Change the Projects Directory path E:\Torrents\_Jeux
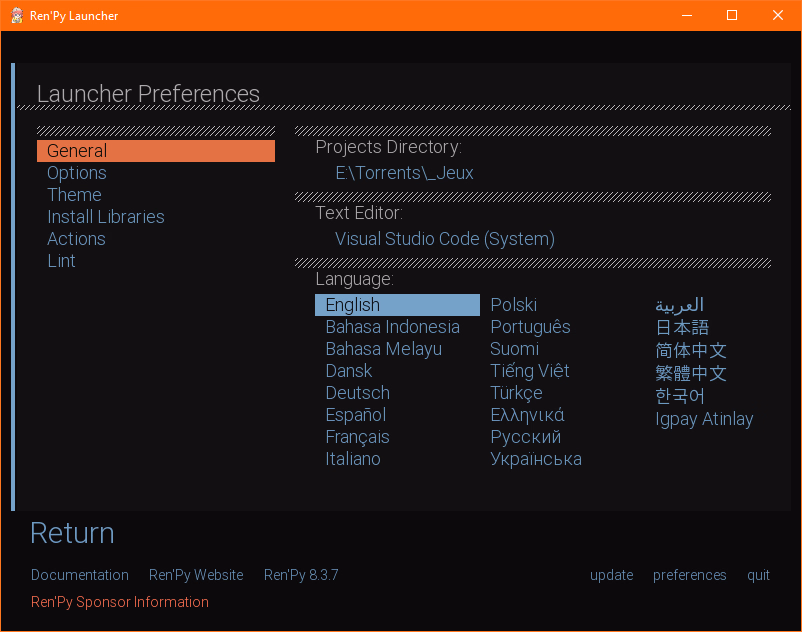Screen dimensions: 802x632 click(404, 173)
